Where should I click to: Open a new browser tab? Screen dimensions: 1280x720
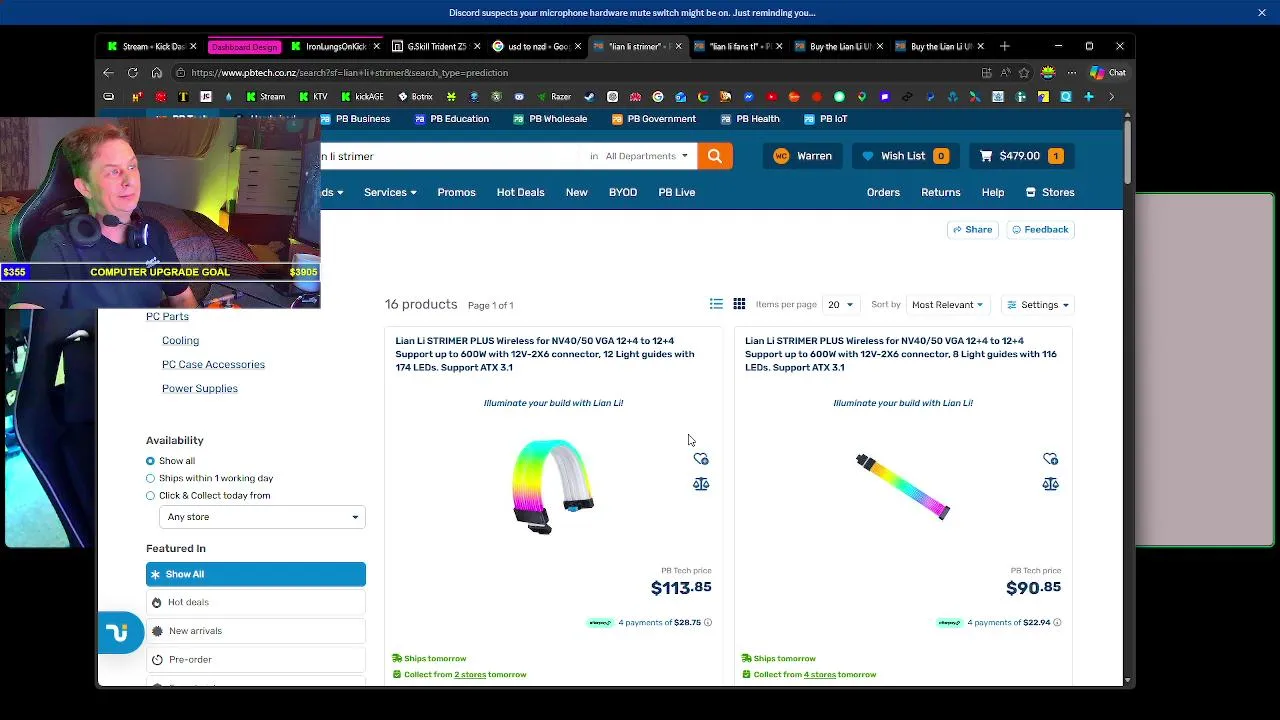pyautogui.click(x=1005, y=46)
